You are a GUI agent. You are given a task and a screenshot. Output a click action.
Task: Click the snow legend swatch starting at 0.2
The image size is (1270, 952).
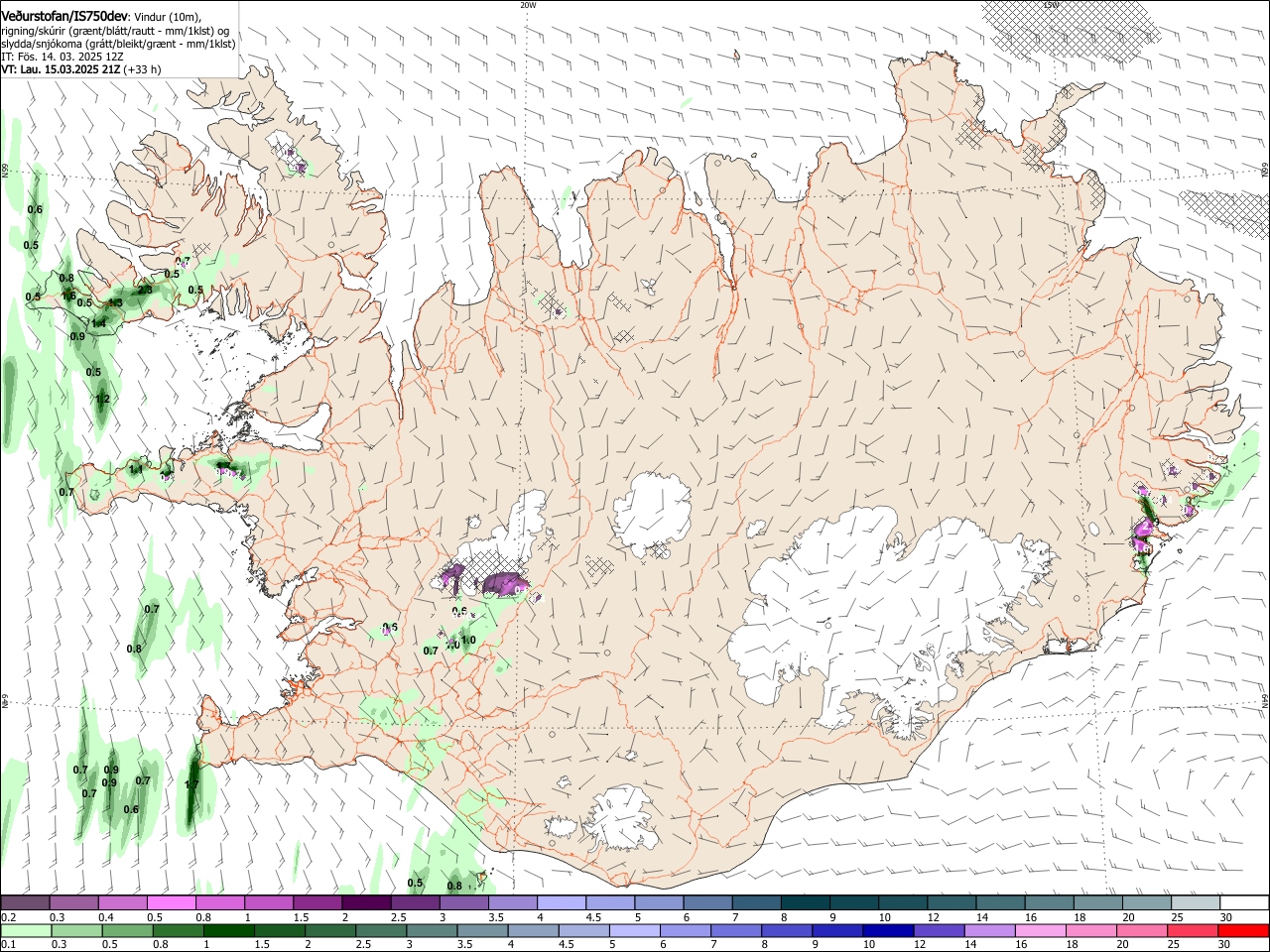point(25,903)
